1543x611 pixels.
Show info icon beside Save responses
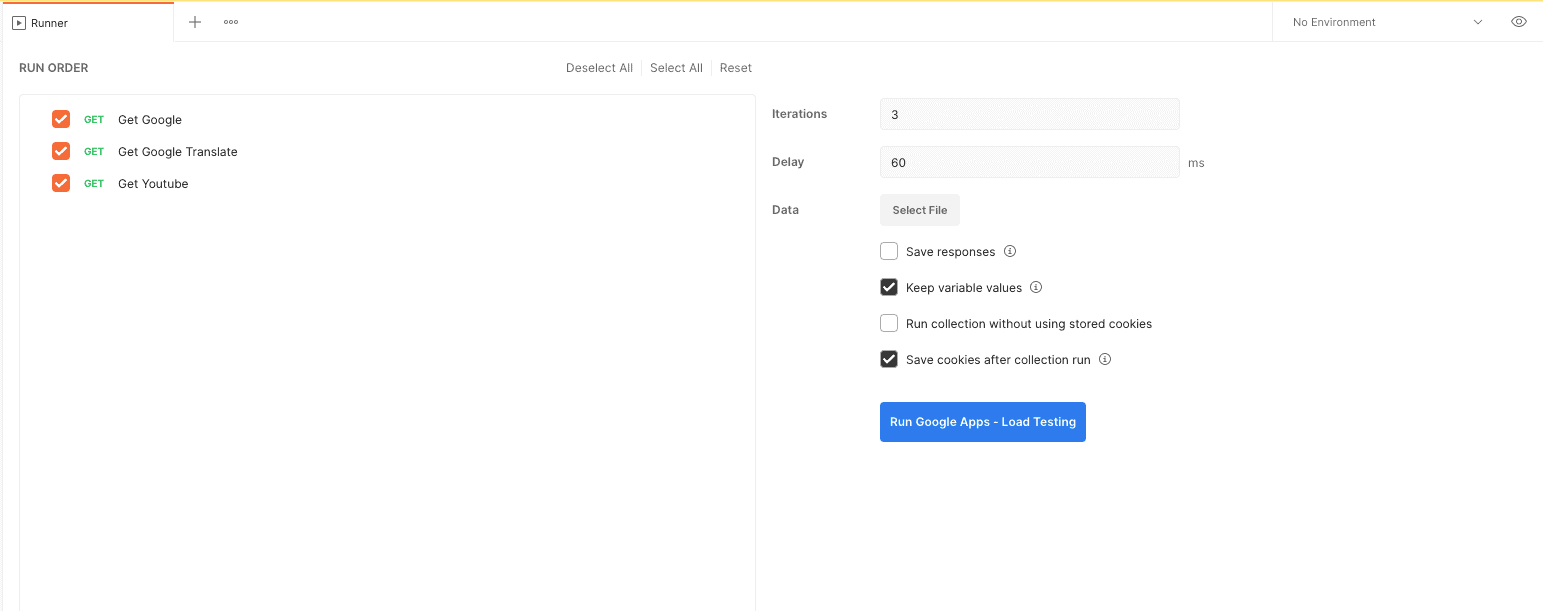coord(1010,251)
